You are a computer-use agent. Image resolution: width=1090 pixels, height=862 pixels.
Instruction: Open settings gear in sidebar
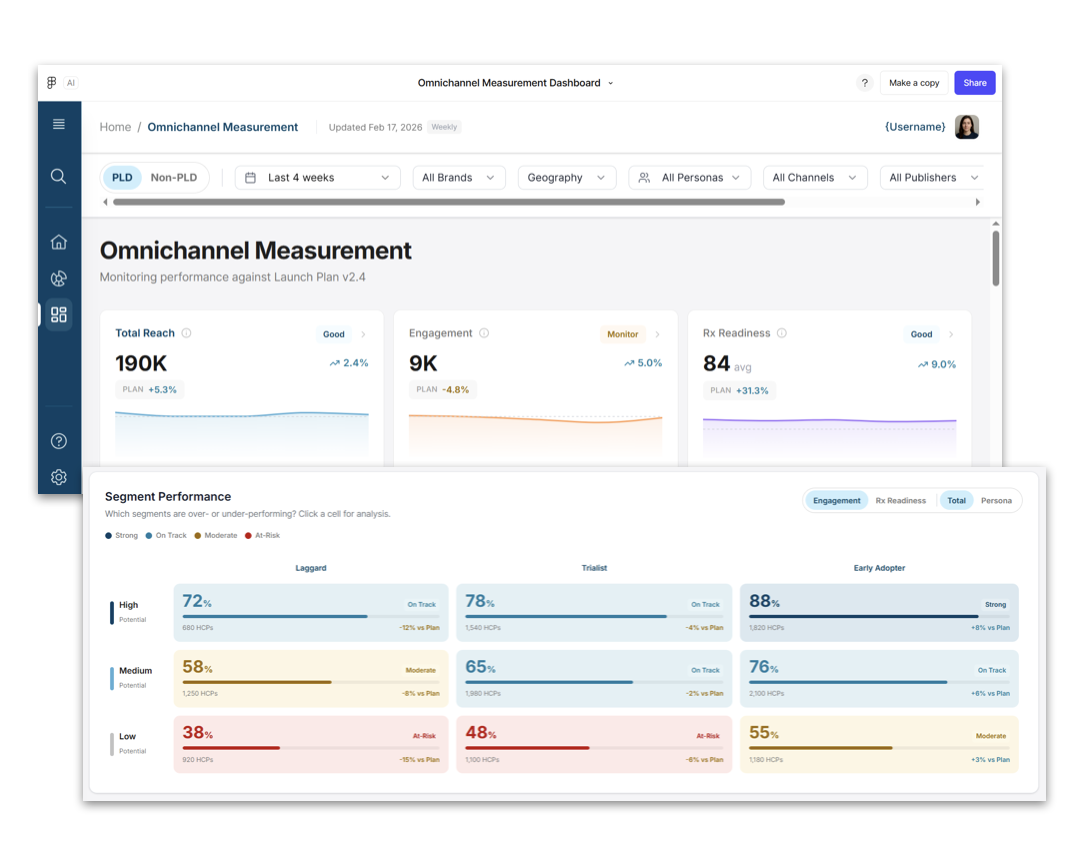[x=59, y=478]
